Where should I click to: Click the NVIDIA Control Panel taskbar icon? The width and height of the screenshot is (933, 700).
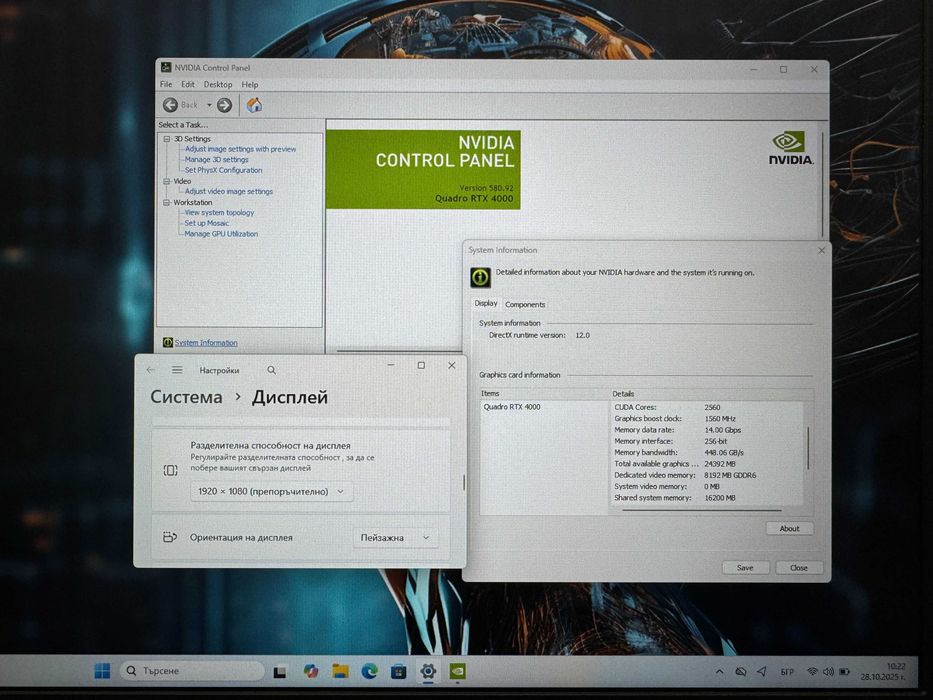coord(457,671)
